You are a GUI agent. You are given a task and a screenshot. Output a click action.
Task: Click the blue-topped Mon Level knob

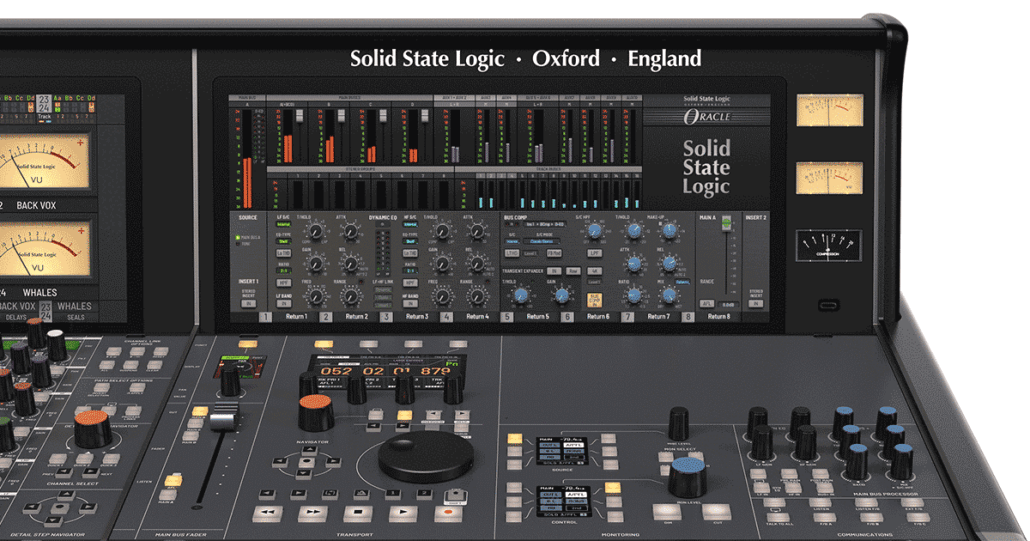pyautogui.click(x=688, y=477)
